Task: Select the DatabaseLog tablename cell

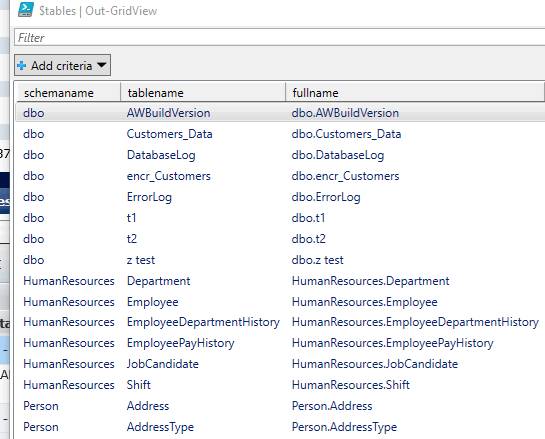Action: (161, 155)
